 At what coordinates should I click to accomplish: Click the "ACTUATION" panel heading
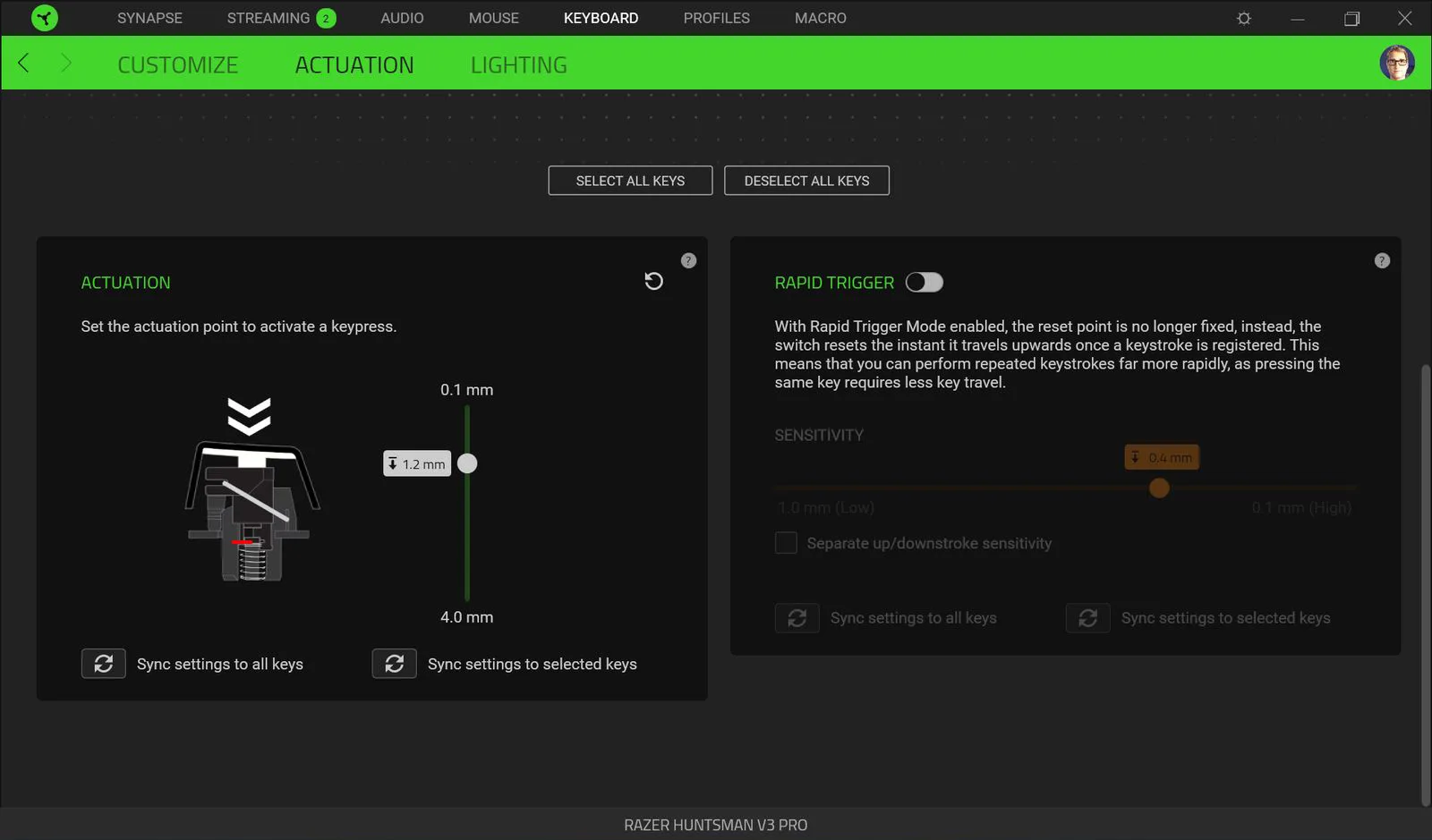(x=125, y=283)
